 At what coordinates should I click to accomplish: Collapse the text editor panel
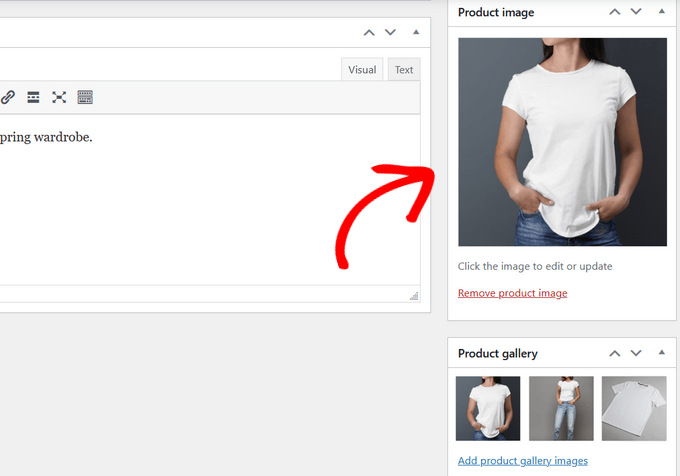pyautogui.click(x=415, y=33)
